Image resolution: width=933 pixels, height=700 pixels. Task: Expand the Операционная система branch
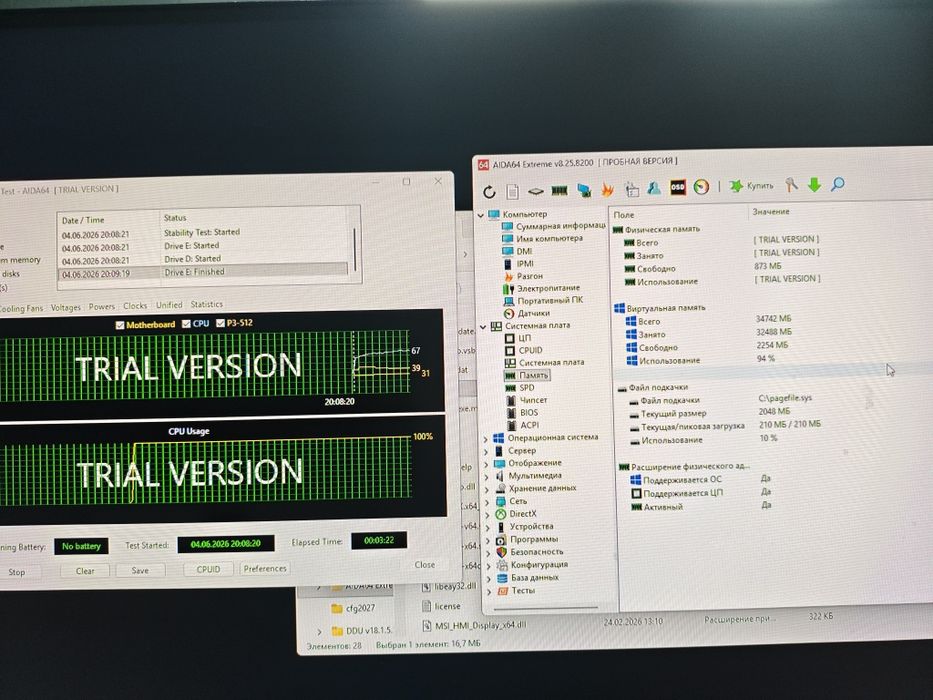pos(486,439)
